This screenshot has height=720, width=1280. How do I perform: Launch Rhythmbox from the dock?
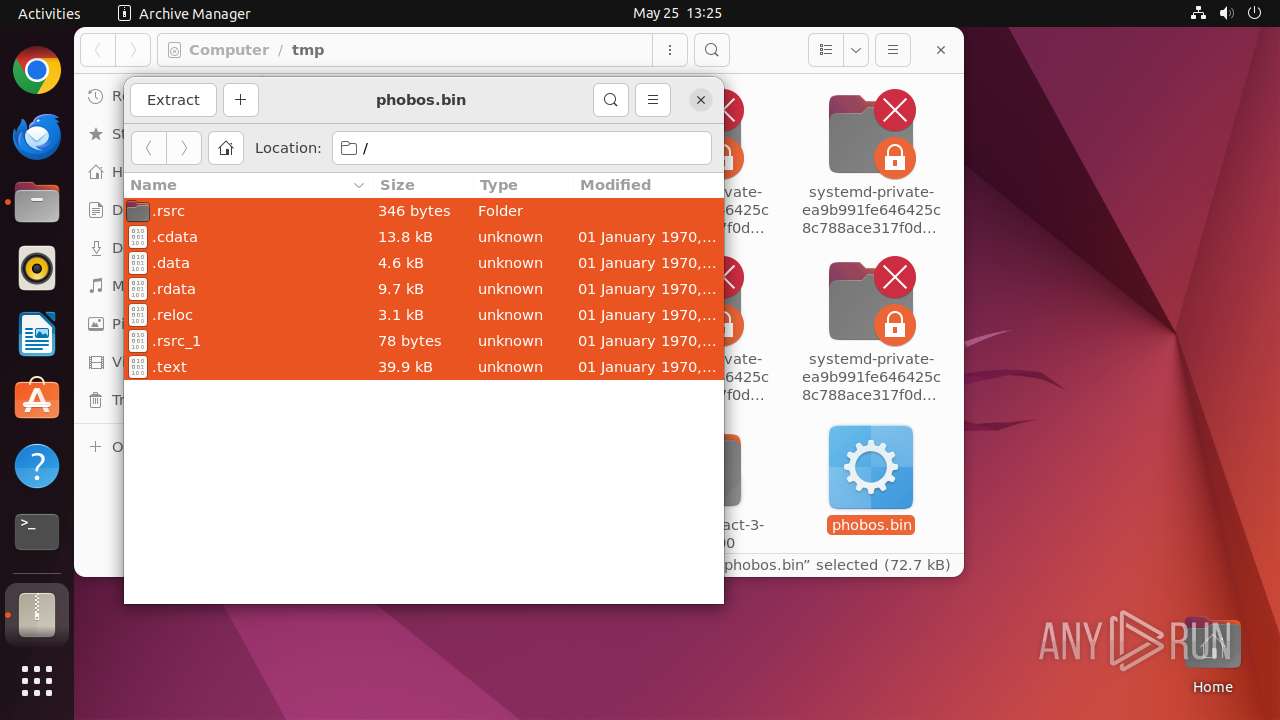tap(37, 269)
